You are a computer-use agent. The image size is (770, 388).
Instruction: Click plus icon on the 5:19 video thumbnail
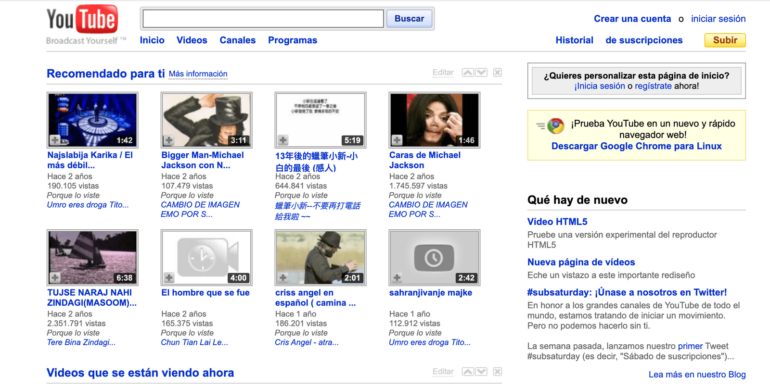283,140
